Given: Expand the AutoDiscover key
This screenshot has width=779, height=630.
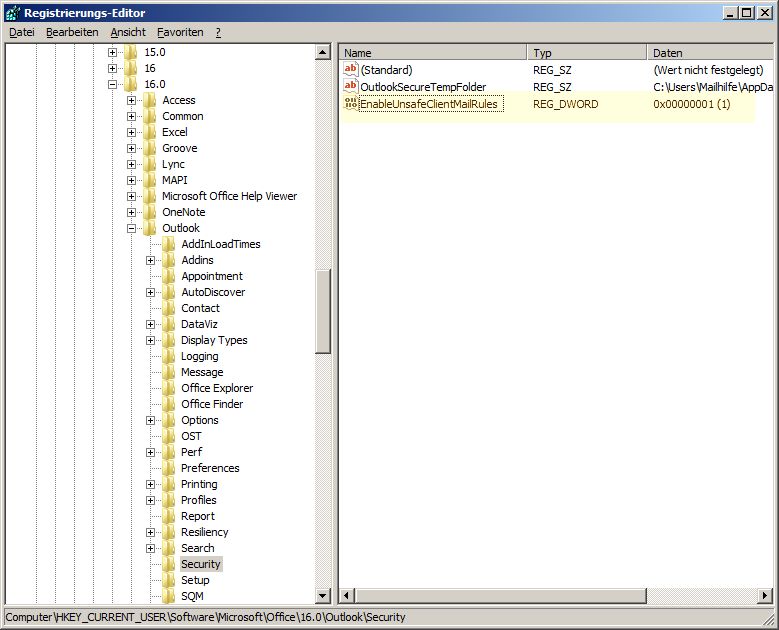Looking at the screenshot, I should click(x=150, y=292).
